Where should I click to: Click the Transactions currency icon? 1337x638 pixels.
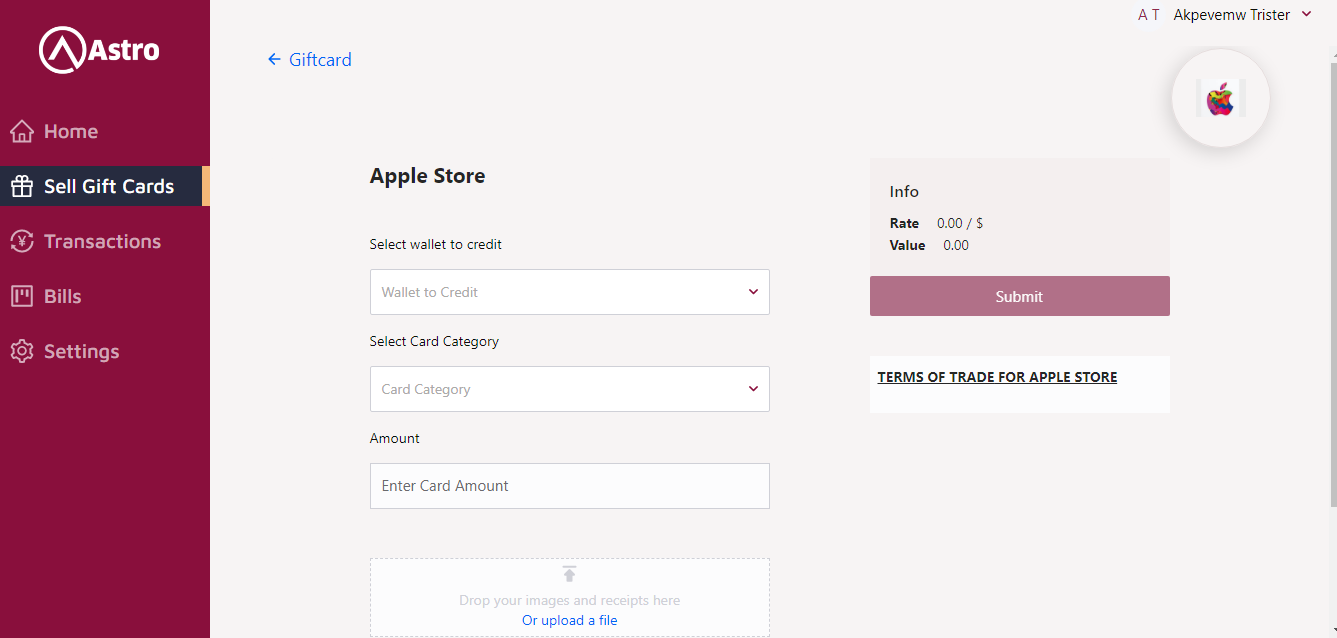pos(22,241)
